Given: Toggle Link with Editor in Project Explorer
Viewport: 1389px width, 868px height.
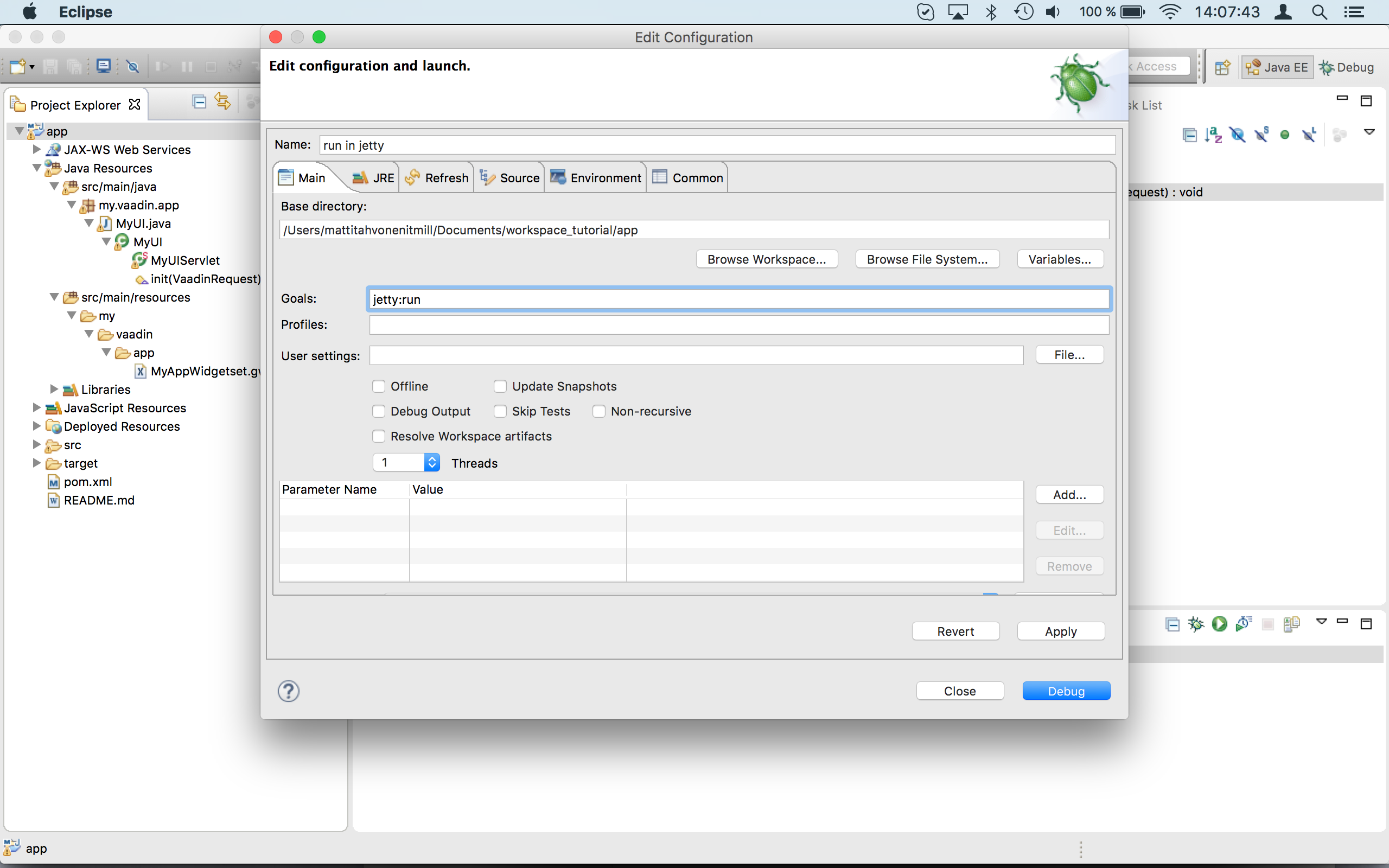Looking at the screenshot, I should (222, 101).
